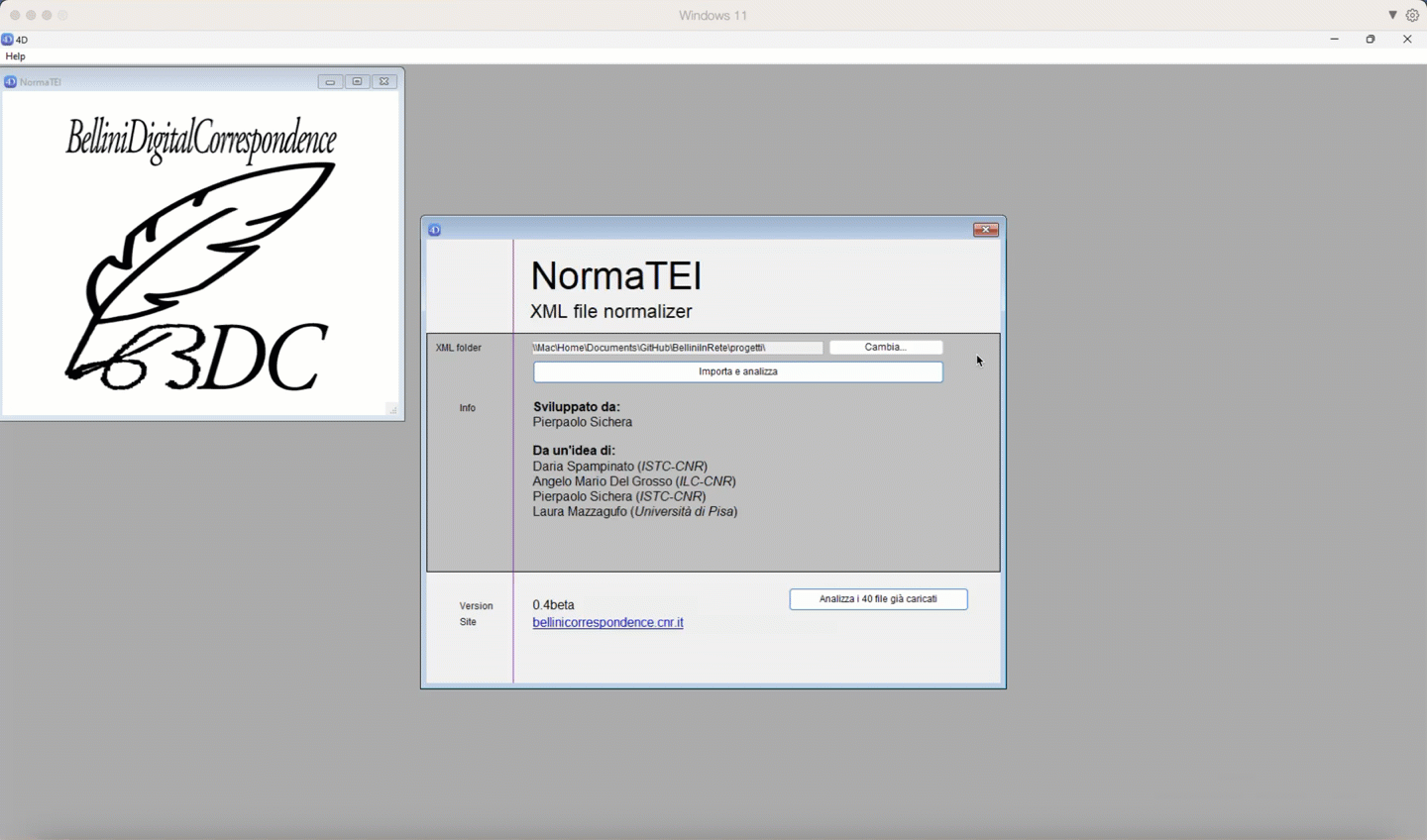Screen dimensions: 1427x840
Task: Open the VM settings gear icon
Action: [x=1413, y=15]
